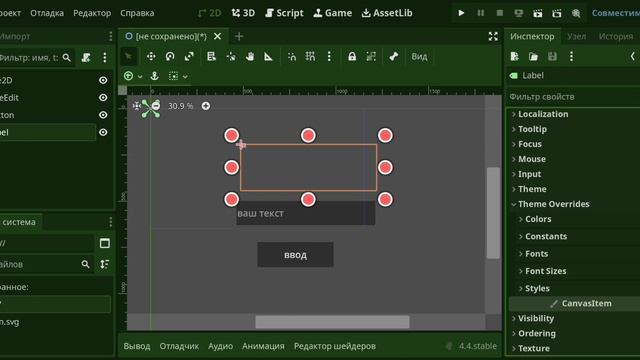Close the unsaved scene tab

click(x=218, y=36)
